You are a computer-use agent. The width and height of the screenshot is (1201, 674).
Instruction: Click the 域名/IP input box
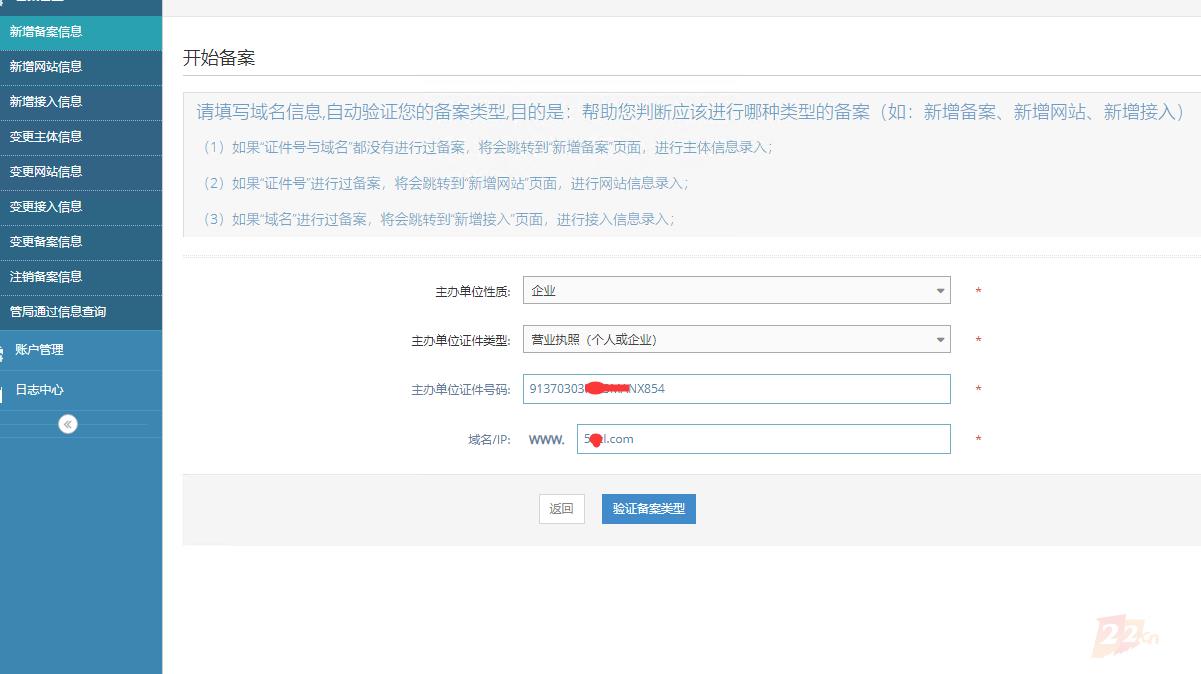(764, 438)
